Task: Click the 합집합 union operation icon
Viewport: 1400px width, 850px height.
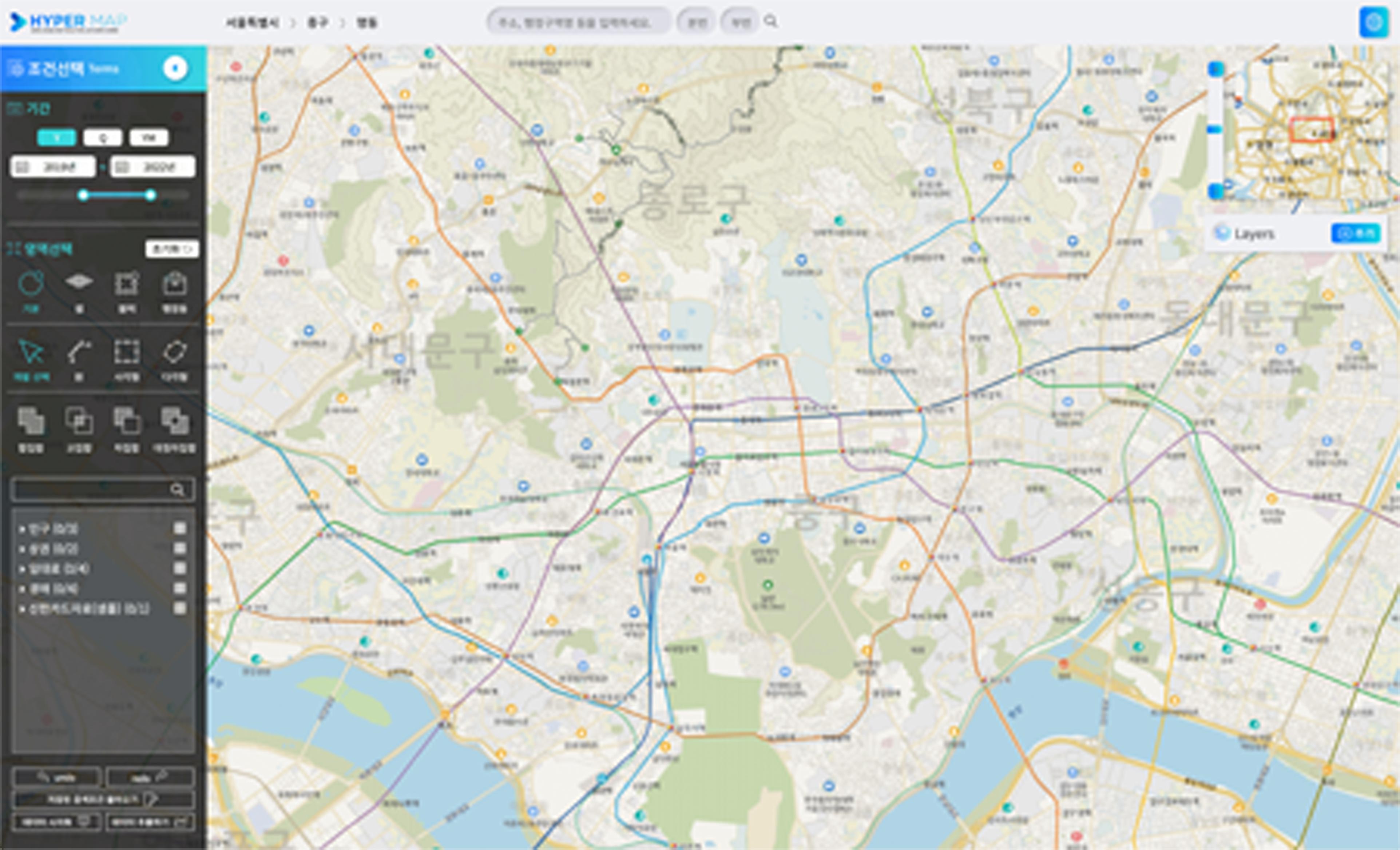Action: pos(31,421)
